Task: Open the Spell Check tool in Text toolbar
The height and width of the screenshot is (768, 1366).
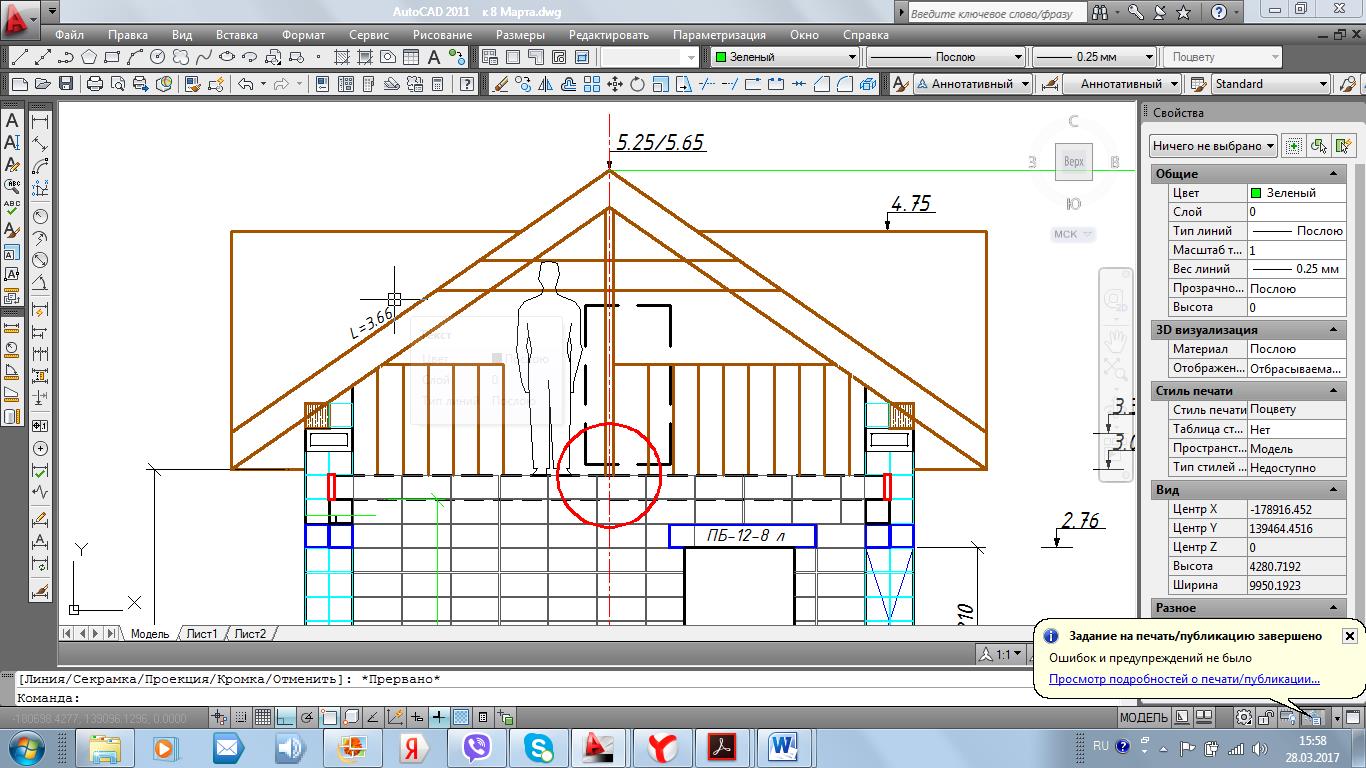Action: 13,207
